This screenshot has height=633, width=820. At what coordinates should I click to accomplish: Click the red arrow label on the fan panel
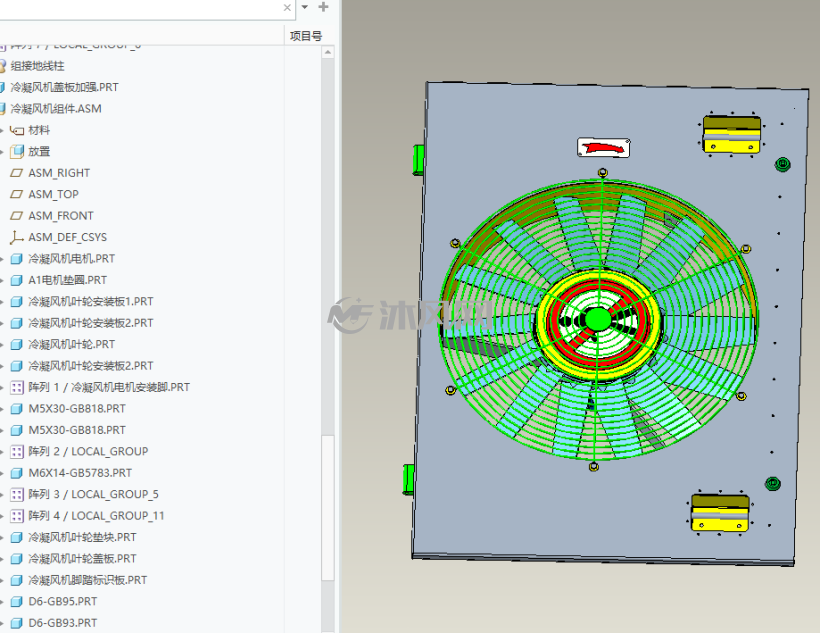[x=603, y=148]
